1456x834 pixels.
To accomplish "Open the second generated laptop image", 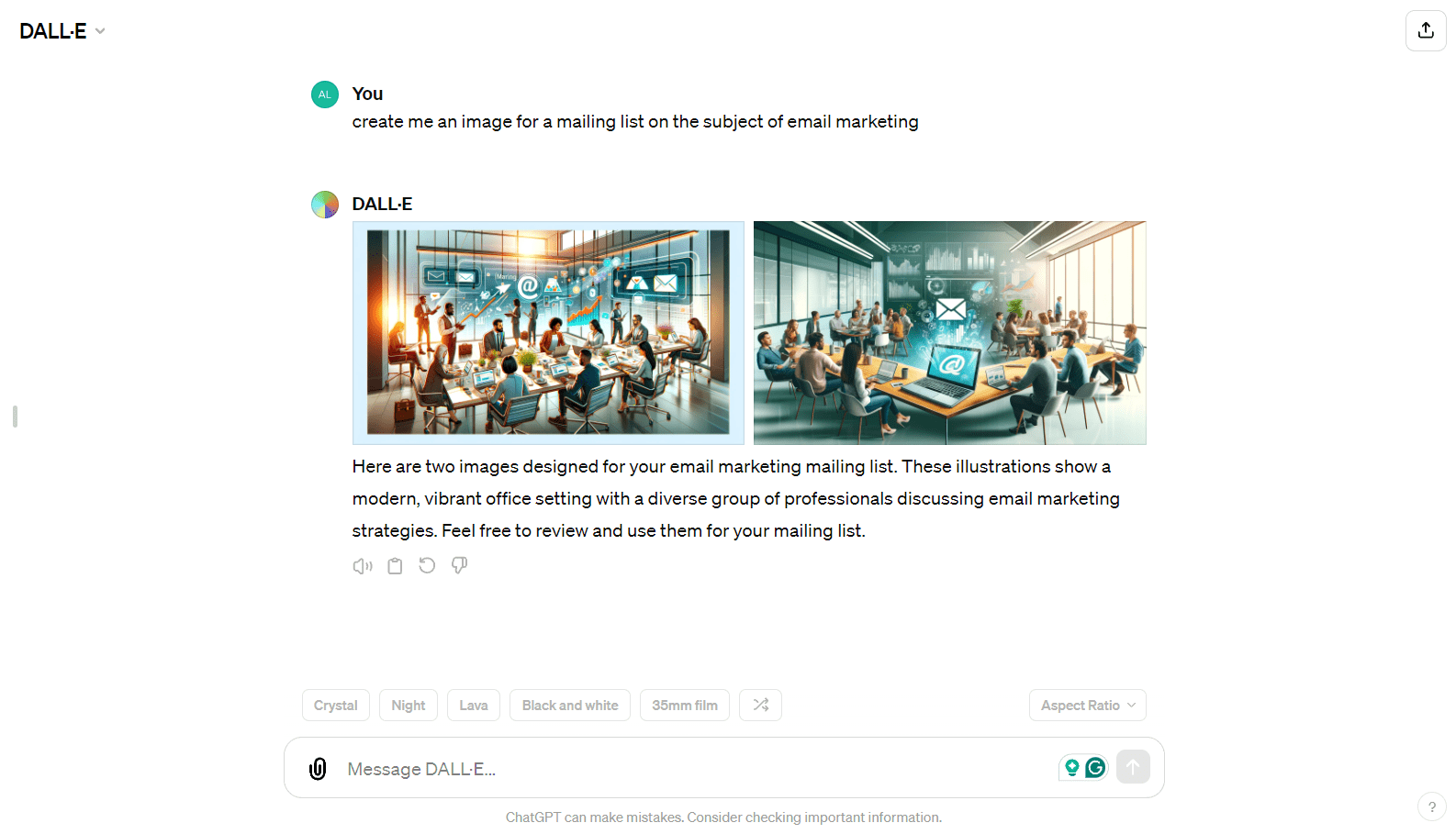I will pyautogui.click(x=949, y=332).
